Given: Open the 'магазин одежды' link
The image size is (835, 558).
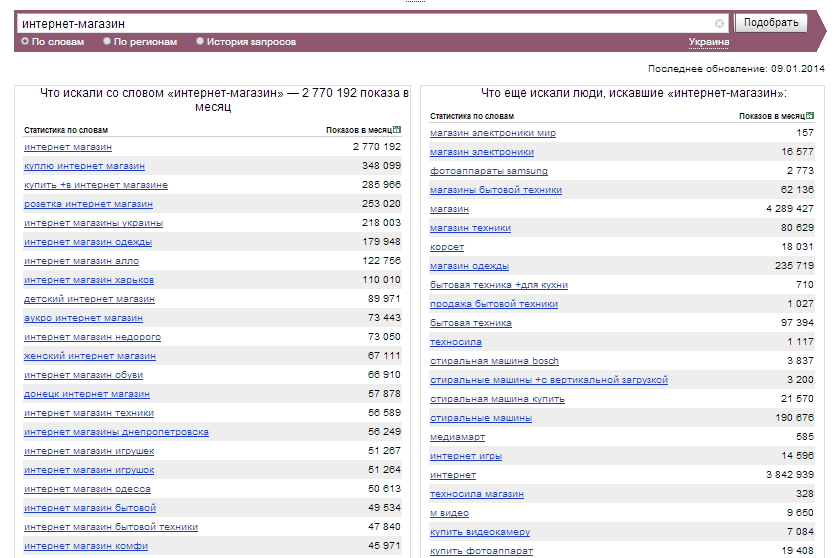Looking at the screenshot, I should (x=469, y=266).
